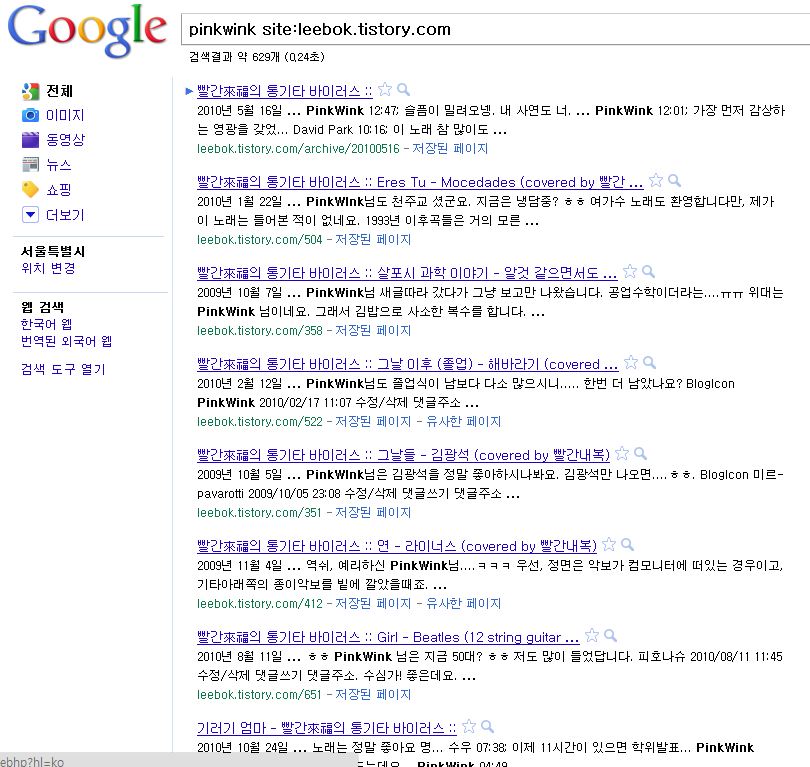The image size is (810, 767).
Task: Open cached page for leebok.tistory.com/522
Action: pos(373,421)
